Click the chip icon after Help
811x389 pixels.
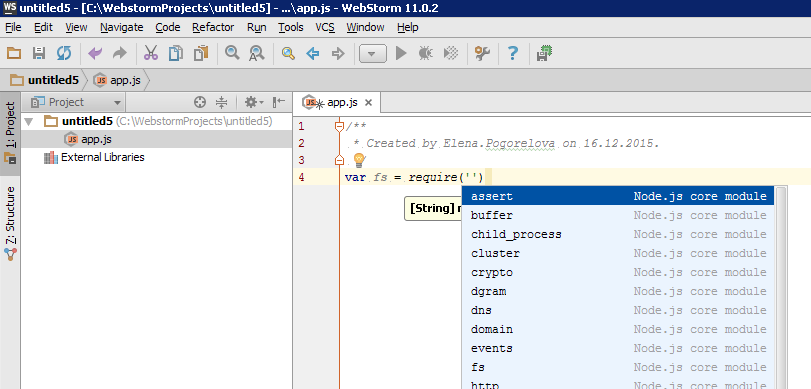544,53
